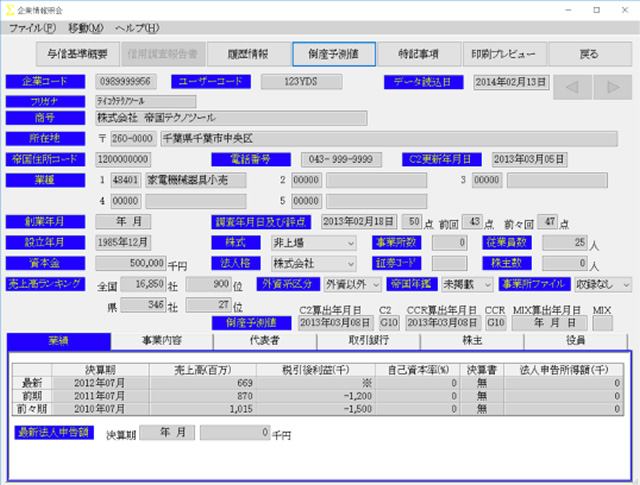Open the 移動(M) menu
The height and width of the screenshot is (485, 640).
point(86,28)
